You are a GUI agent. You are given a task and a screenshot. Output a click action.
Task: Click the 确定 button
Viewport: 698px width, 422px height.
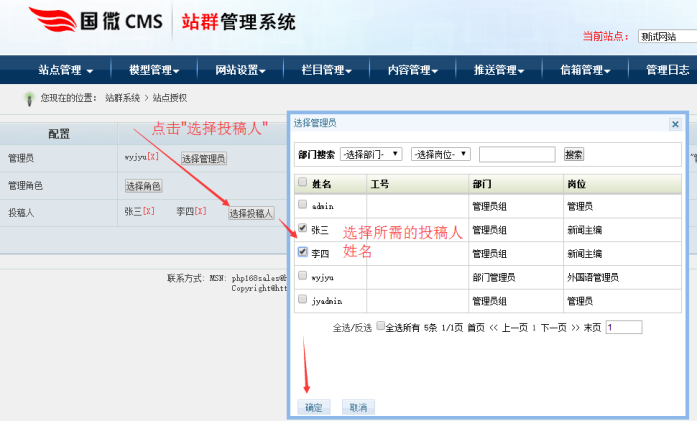[311, 407]
